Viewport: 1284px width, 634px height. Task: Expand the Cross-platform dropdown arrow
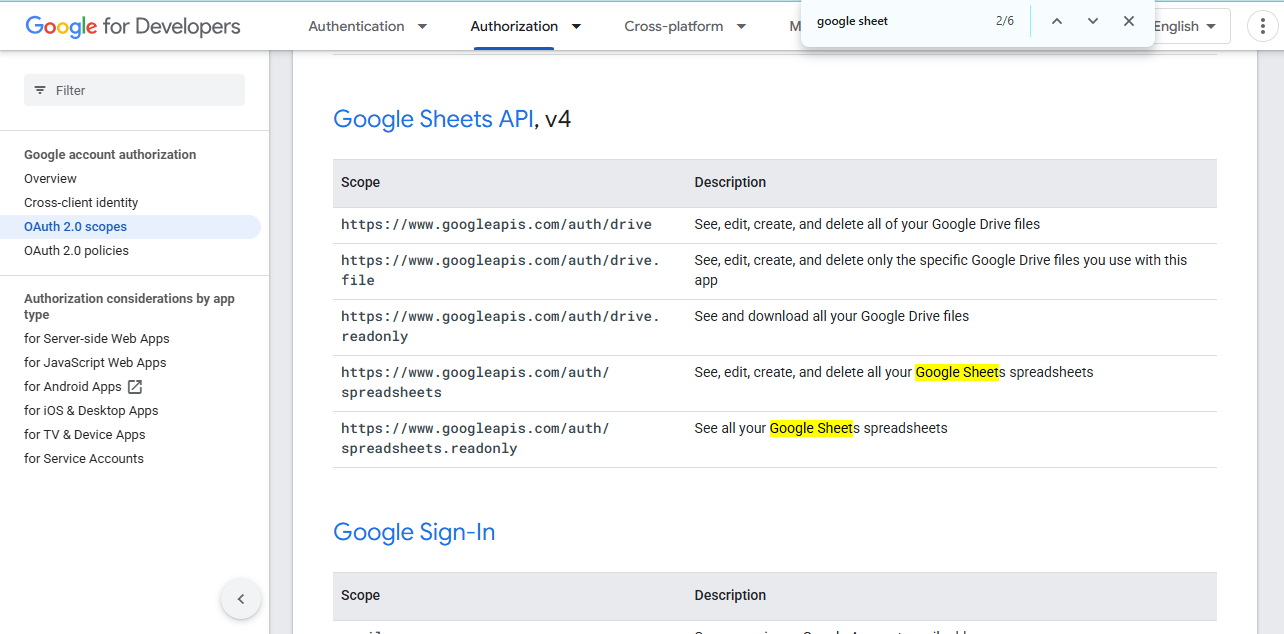point(741,26)
